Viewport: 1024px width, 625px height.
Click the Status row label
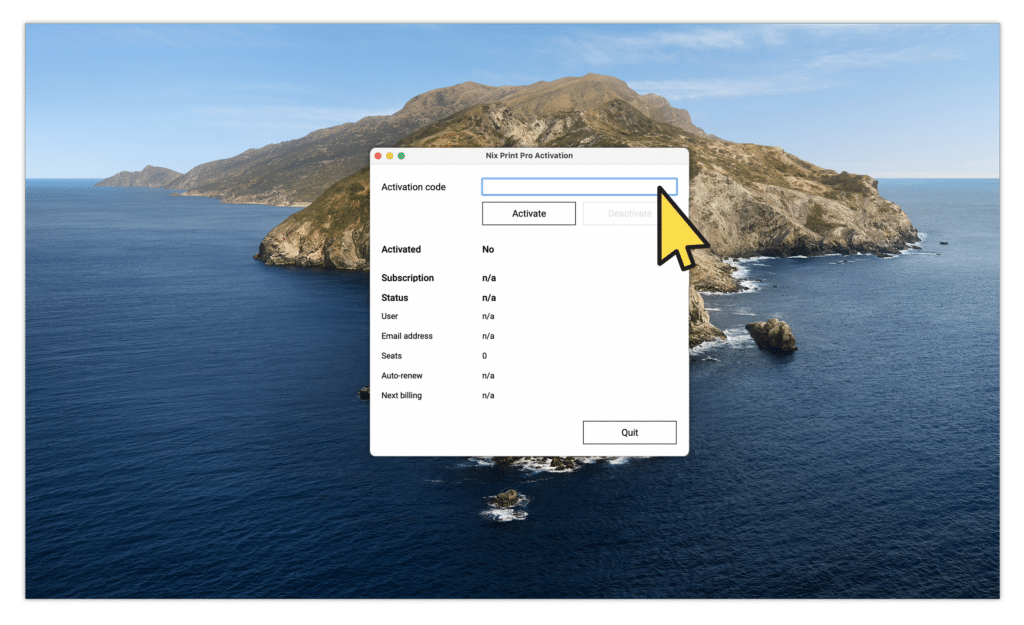click(395, 297)
